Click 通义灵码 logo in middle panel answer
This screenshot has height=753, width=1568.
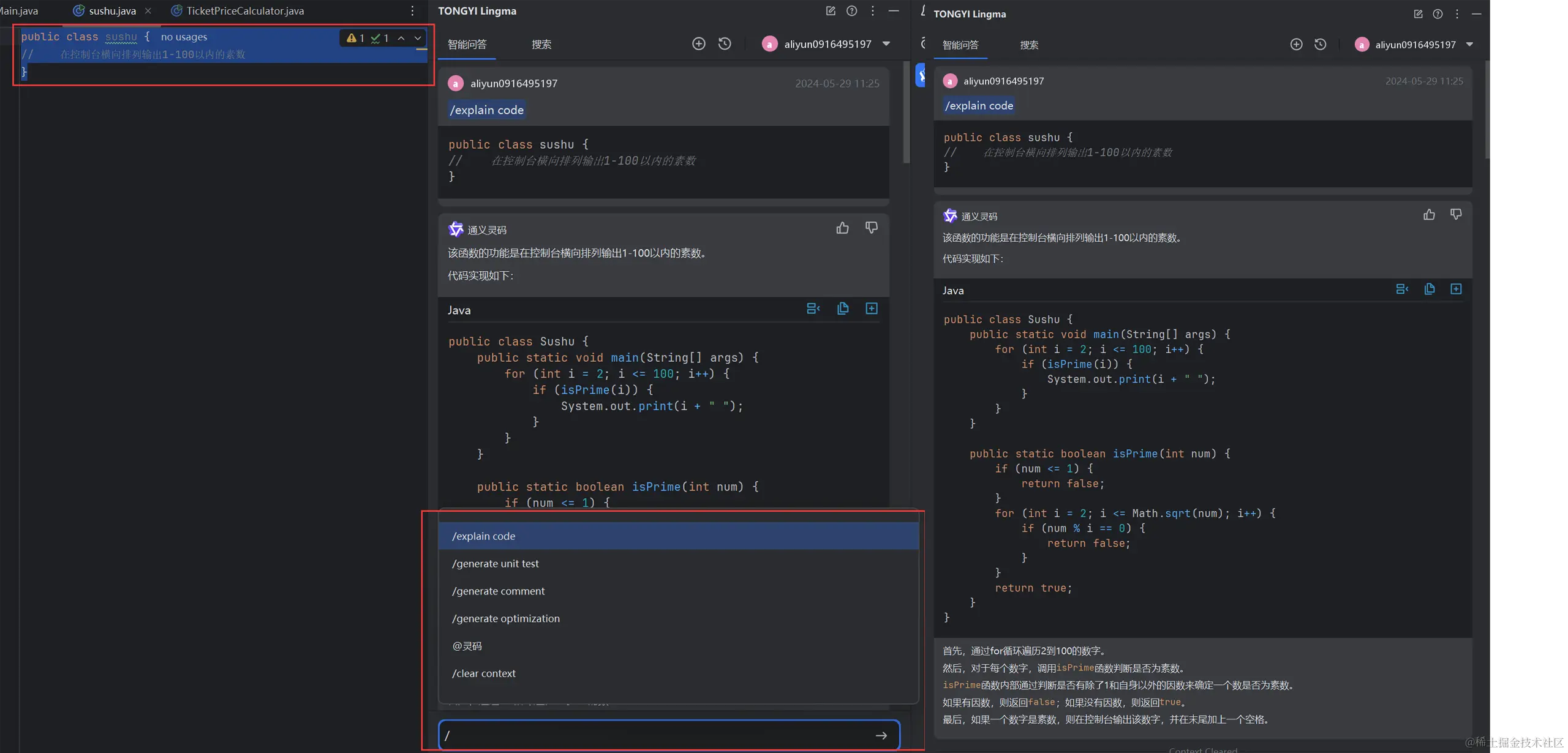[456, 229]
